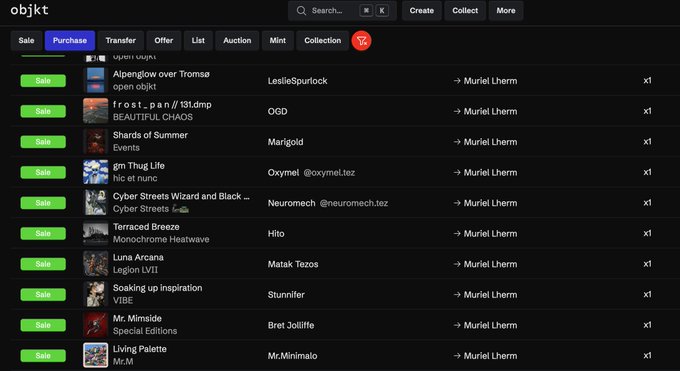
Task: Open Terraced Breeze thumbnail
Action: point(95,233)
